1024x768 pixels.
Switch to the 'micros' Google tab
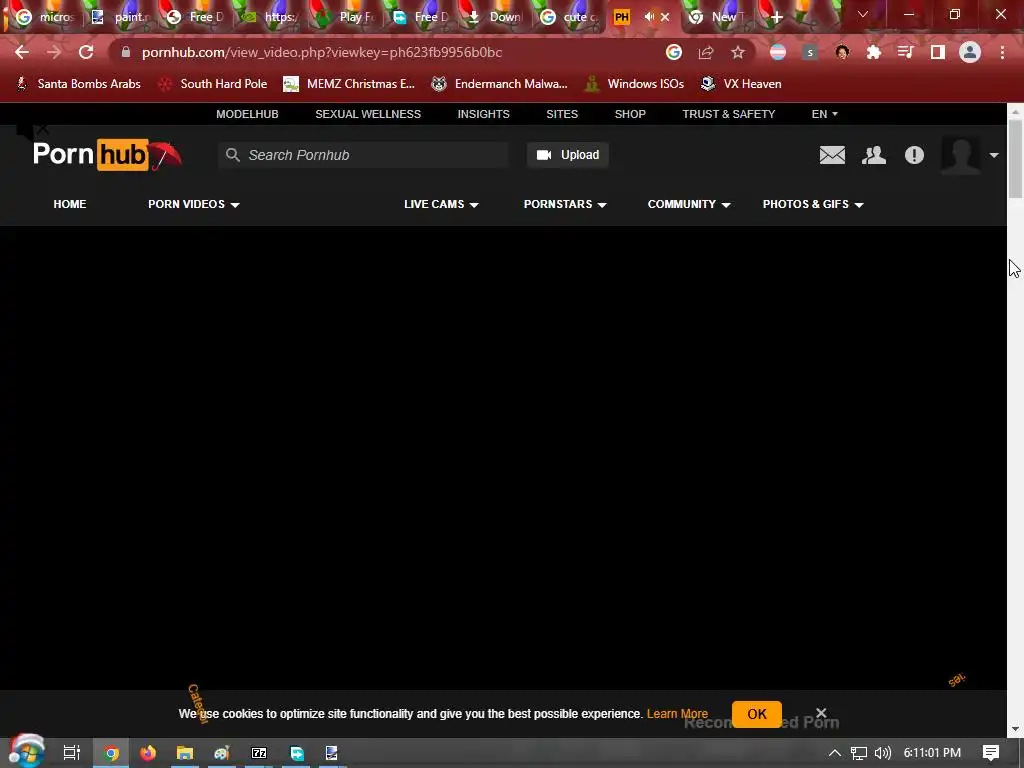45,17
